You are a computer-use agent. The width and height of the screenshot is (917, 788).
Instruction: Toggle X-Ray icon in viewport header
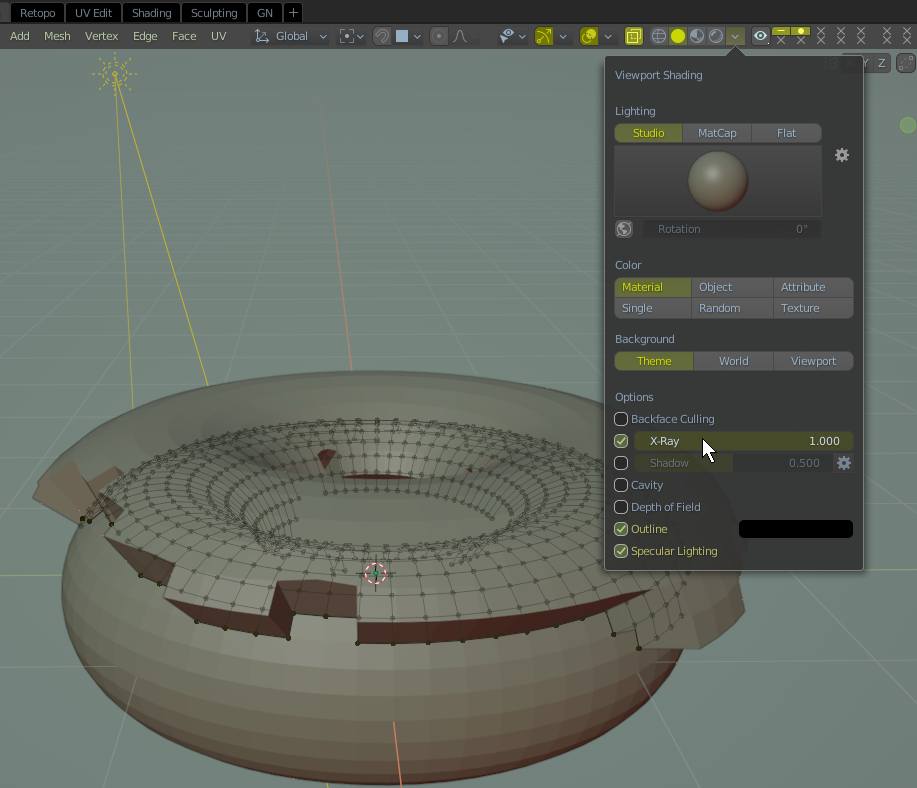coord(634,36)
